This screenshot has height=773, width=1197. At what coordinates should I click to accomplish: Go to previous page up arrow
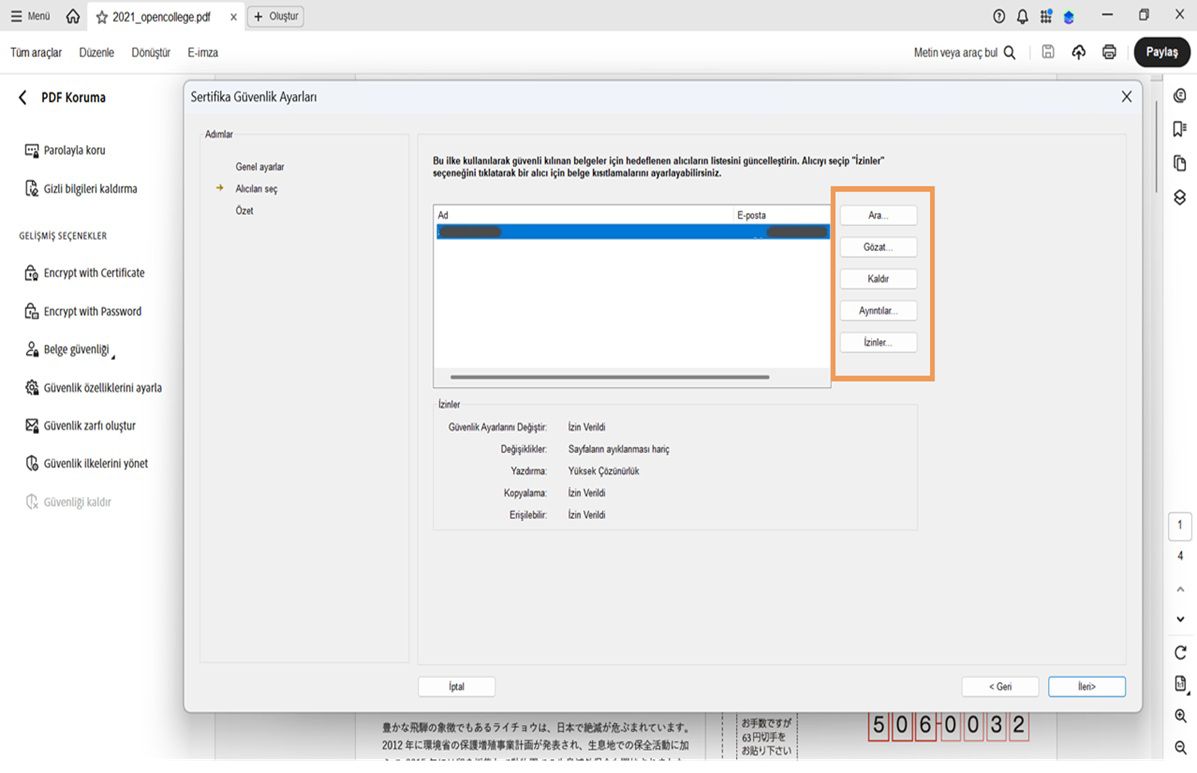tap(1180, 589)
